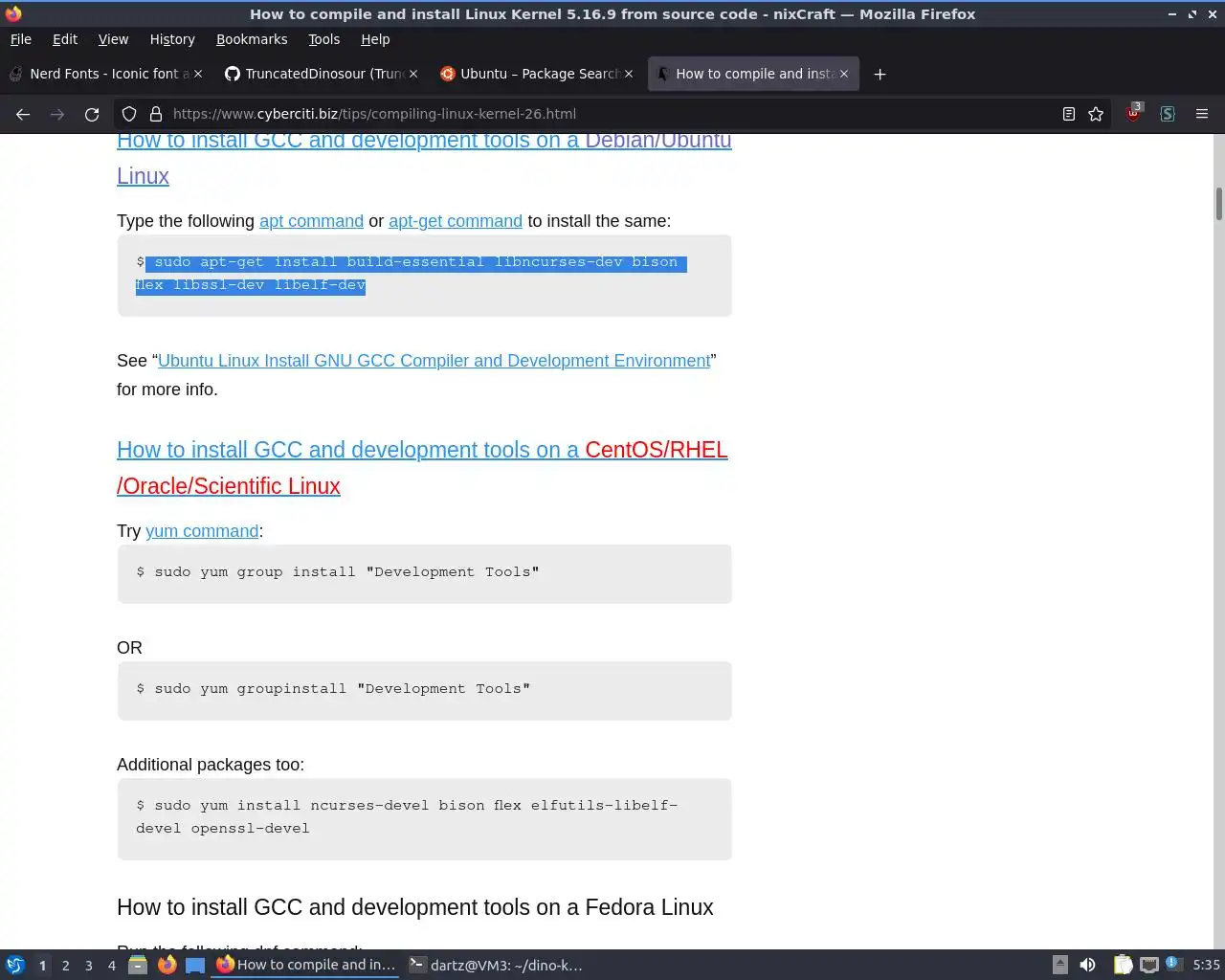
Task: Open Debian/Ubuntu GCC install heading link
Action: coord(424,158)
